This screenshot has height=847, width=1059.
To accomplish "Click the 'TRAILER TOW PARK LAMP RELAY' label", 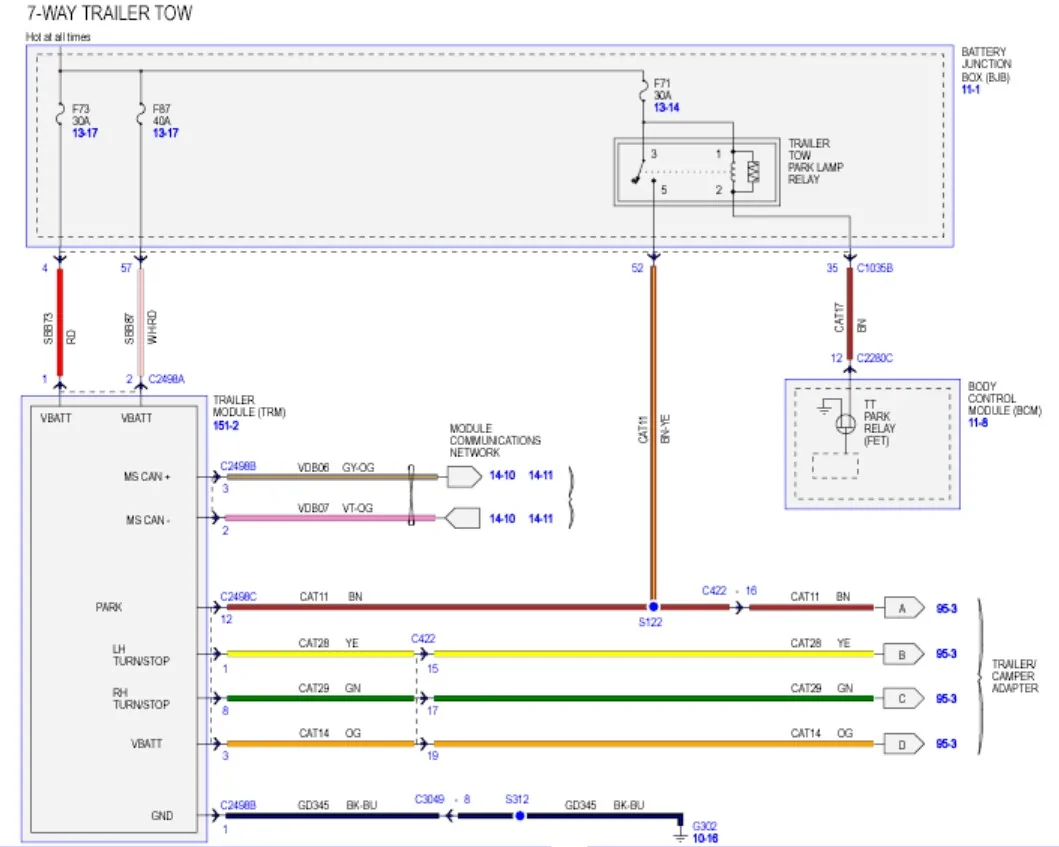I will [816, 161].
